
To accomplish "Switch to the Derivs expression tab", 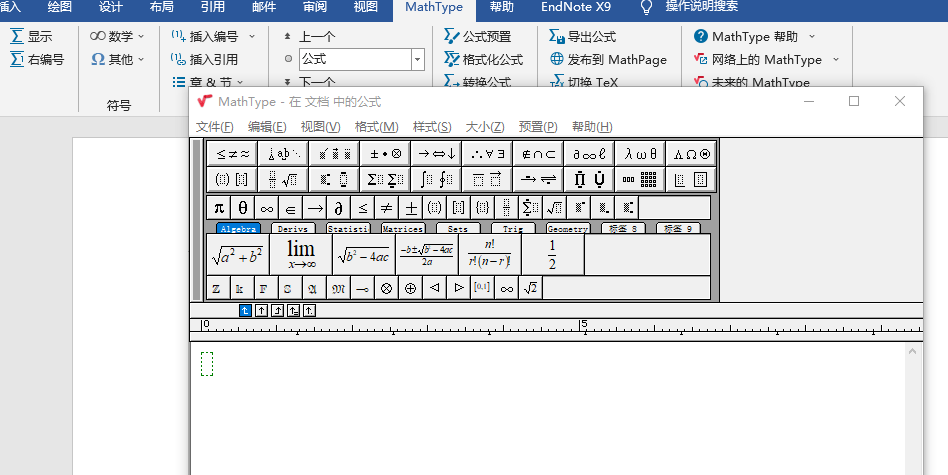I will coord(293,228).
